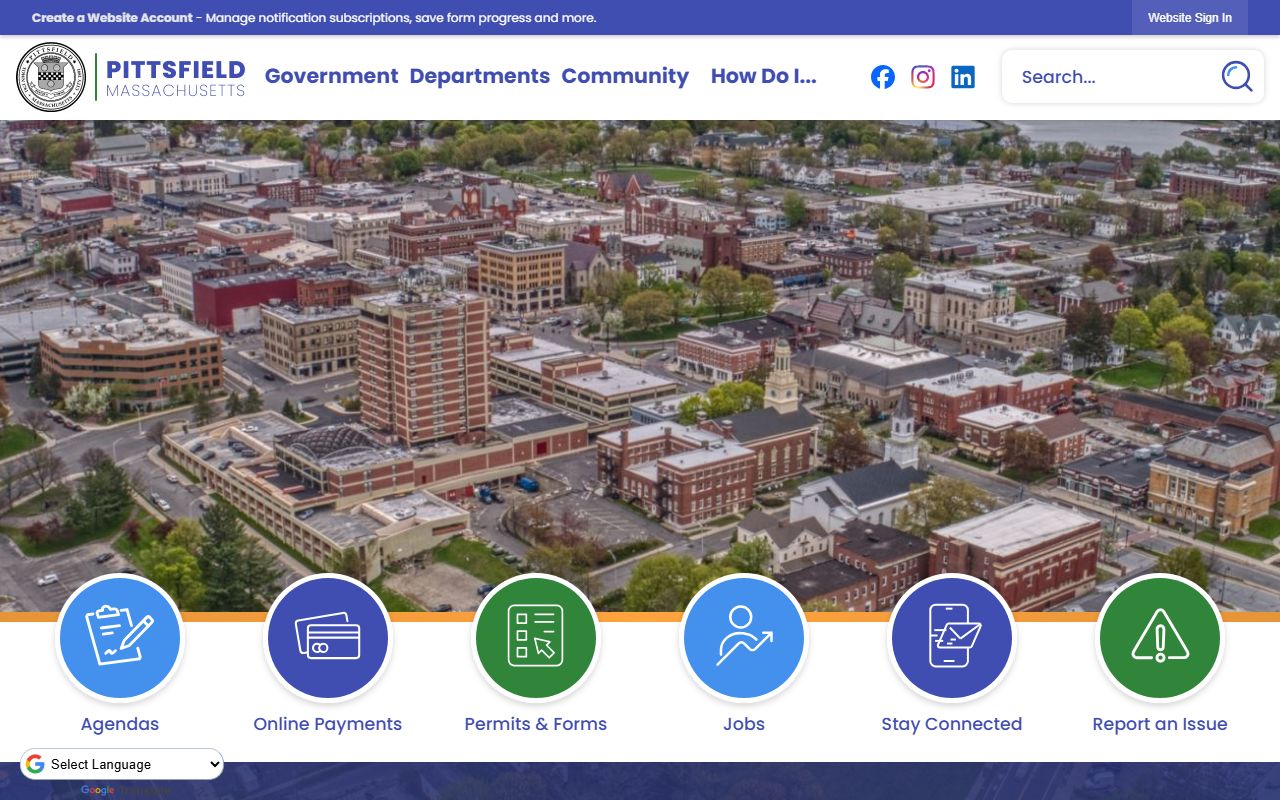
Task: Open the Stay Connected text link
Action: pos(952,724)
